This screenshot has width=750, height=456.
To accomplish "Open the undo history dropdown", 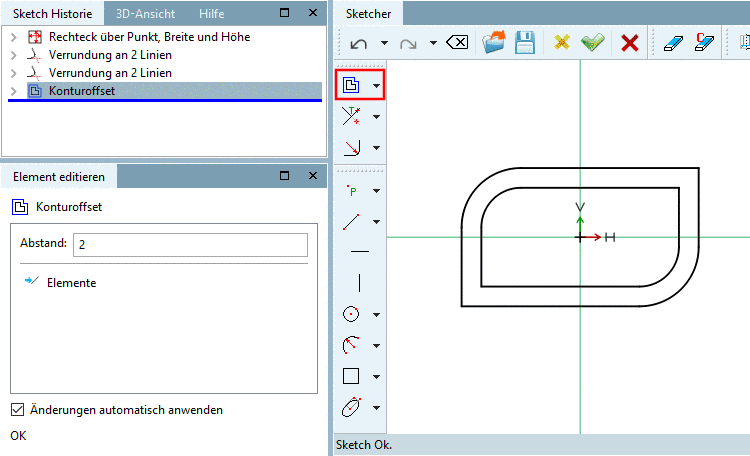I will click(384, 43).
